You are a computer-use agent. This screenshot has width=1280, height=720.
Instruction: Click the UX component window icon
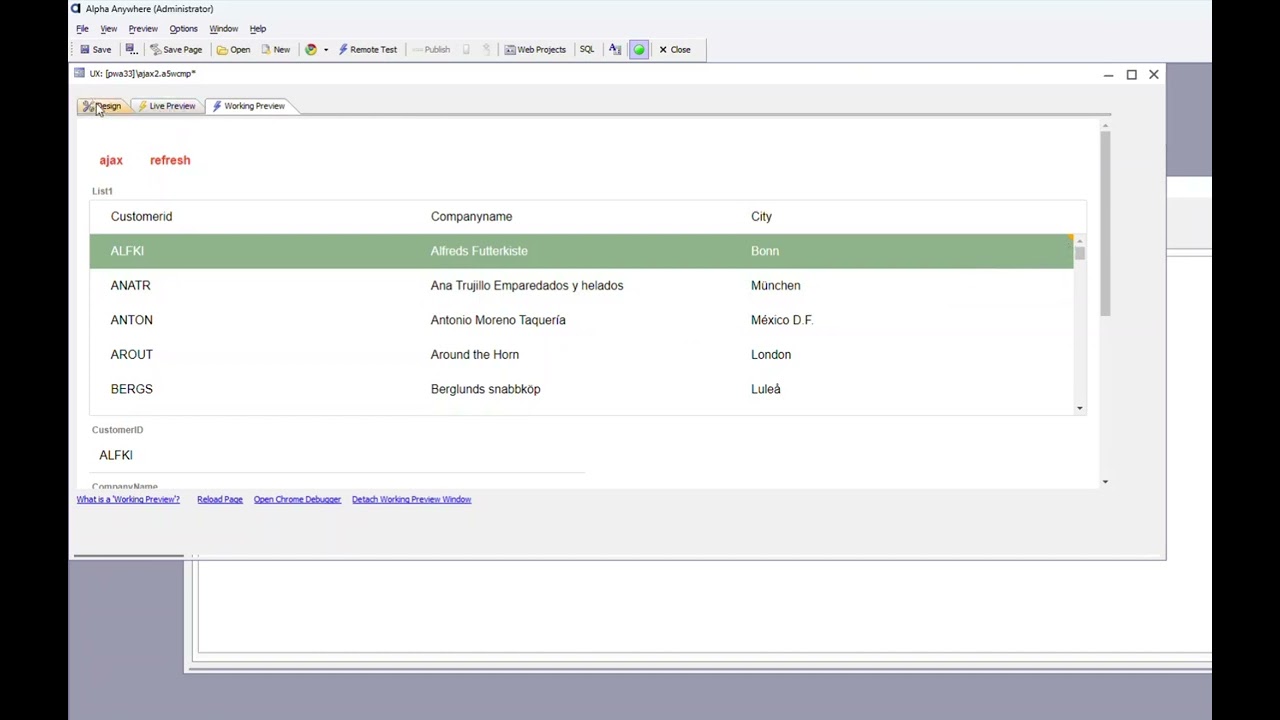[79, 73]
